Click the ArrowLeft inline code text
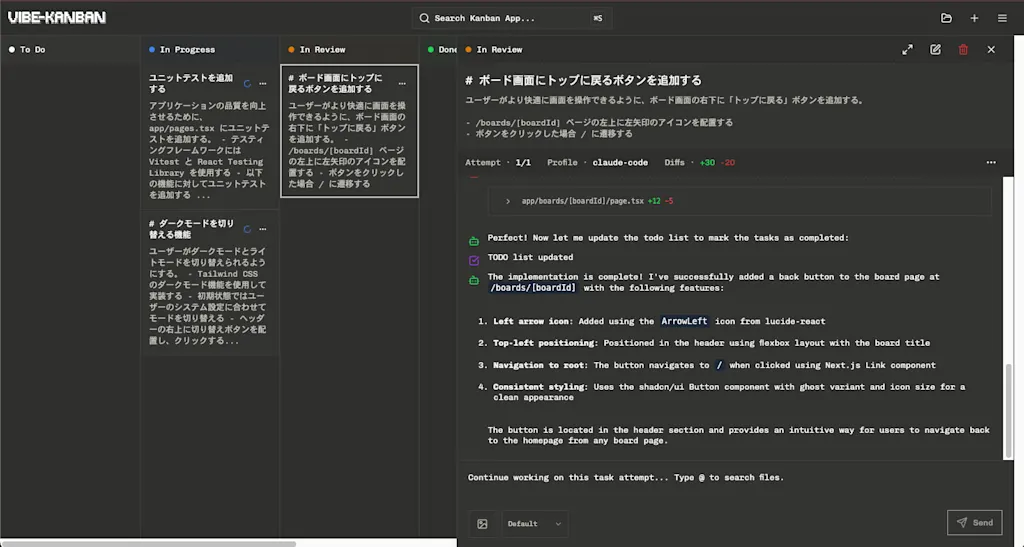 (x=684, y=321)
